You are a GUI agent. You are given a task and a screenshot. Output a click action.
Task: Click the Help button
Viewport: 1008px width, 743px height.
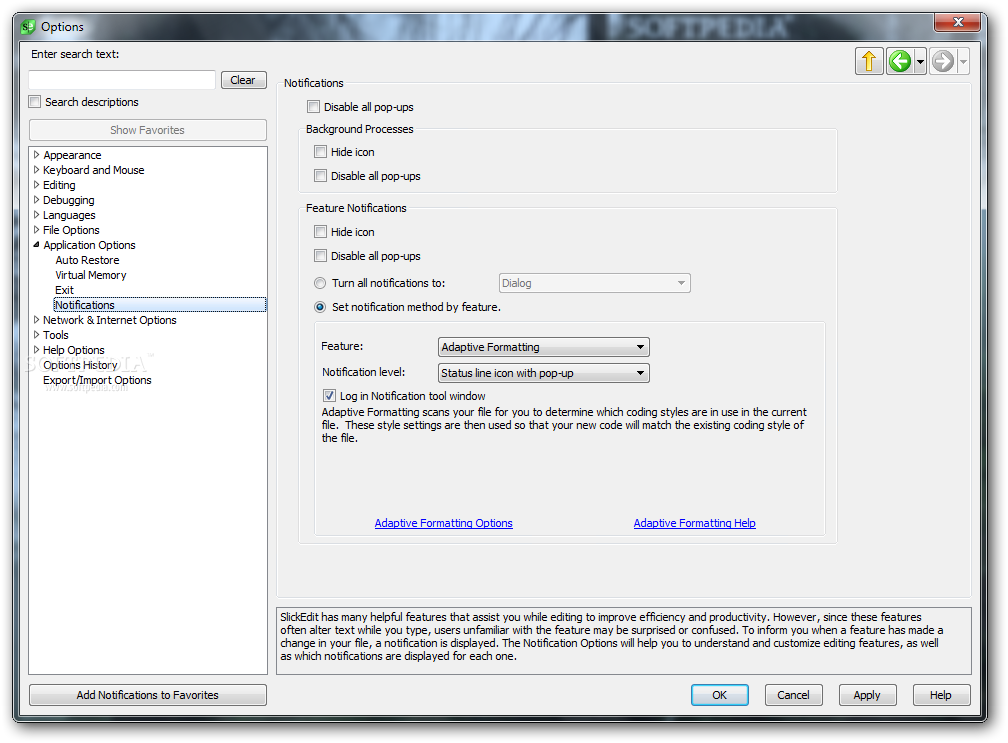pos(941,695)
